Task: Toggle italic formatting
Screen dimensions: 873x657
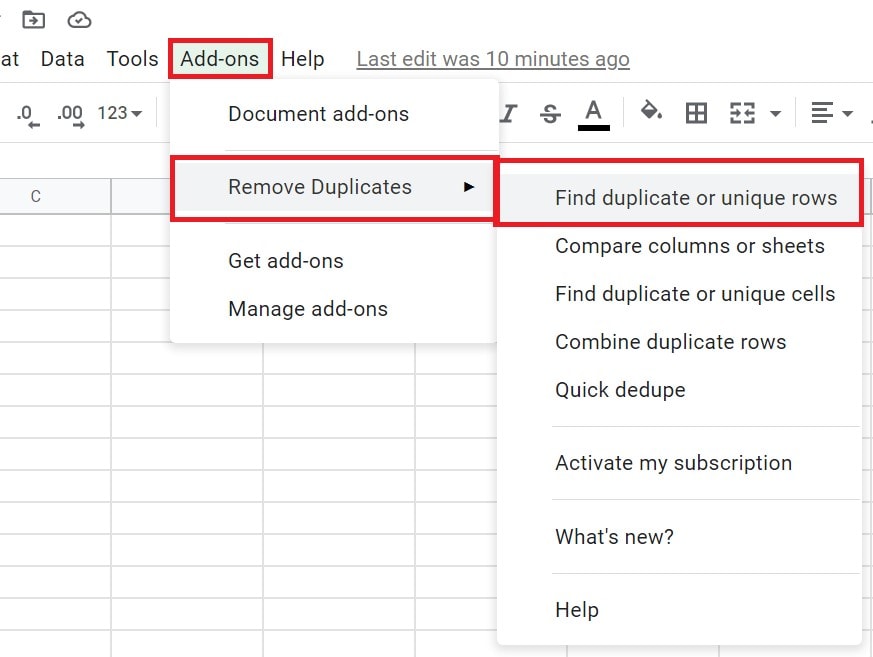Action: (x=507, y=113)
